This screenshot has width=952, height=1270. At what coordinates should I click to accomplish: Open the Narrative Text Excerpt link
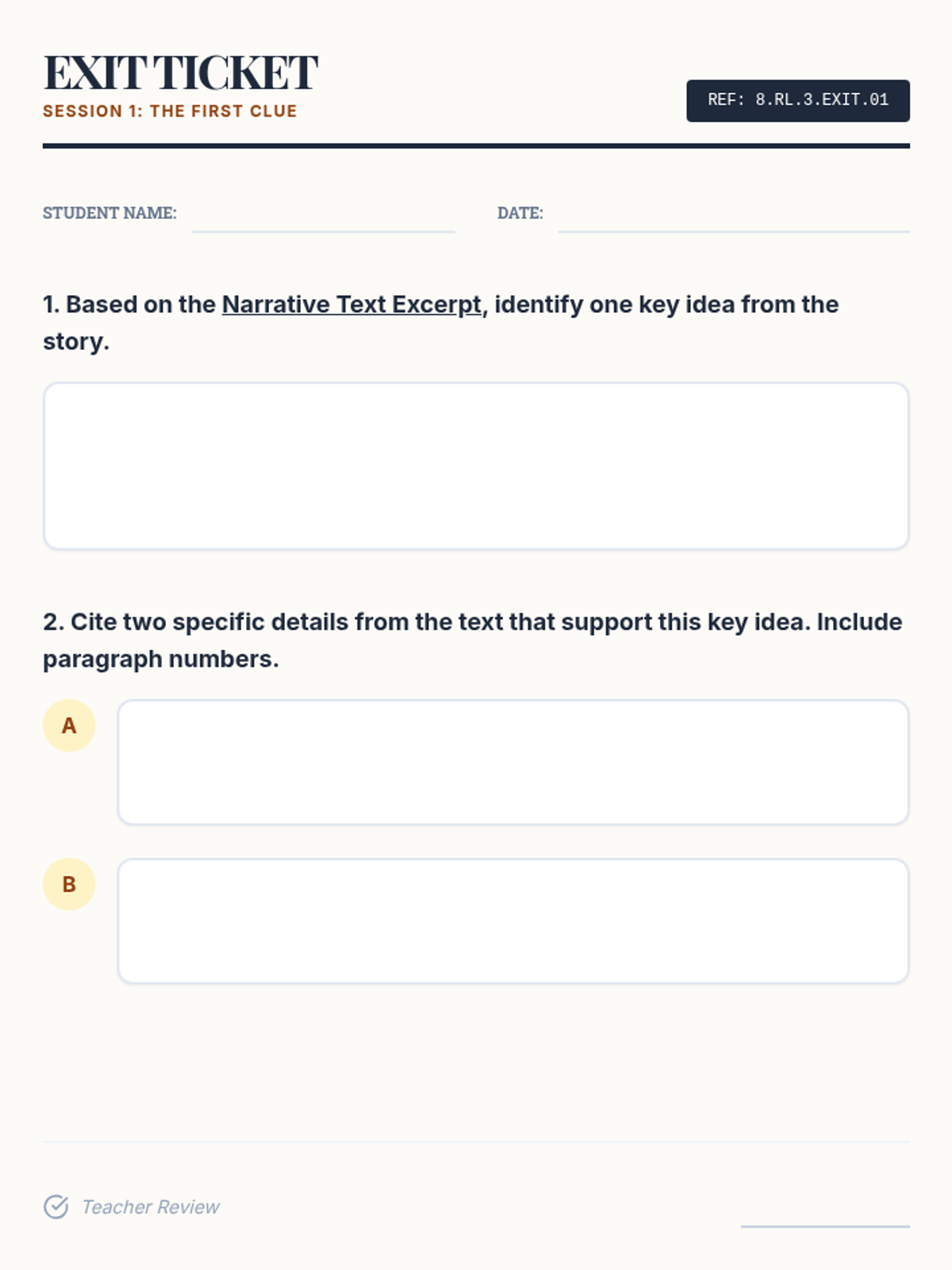[x=351, y=305]
